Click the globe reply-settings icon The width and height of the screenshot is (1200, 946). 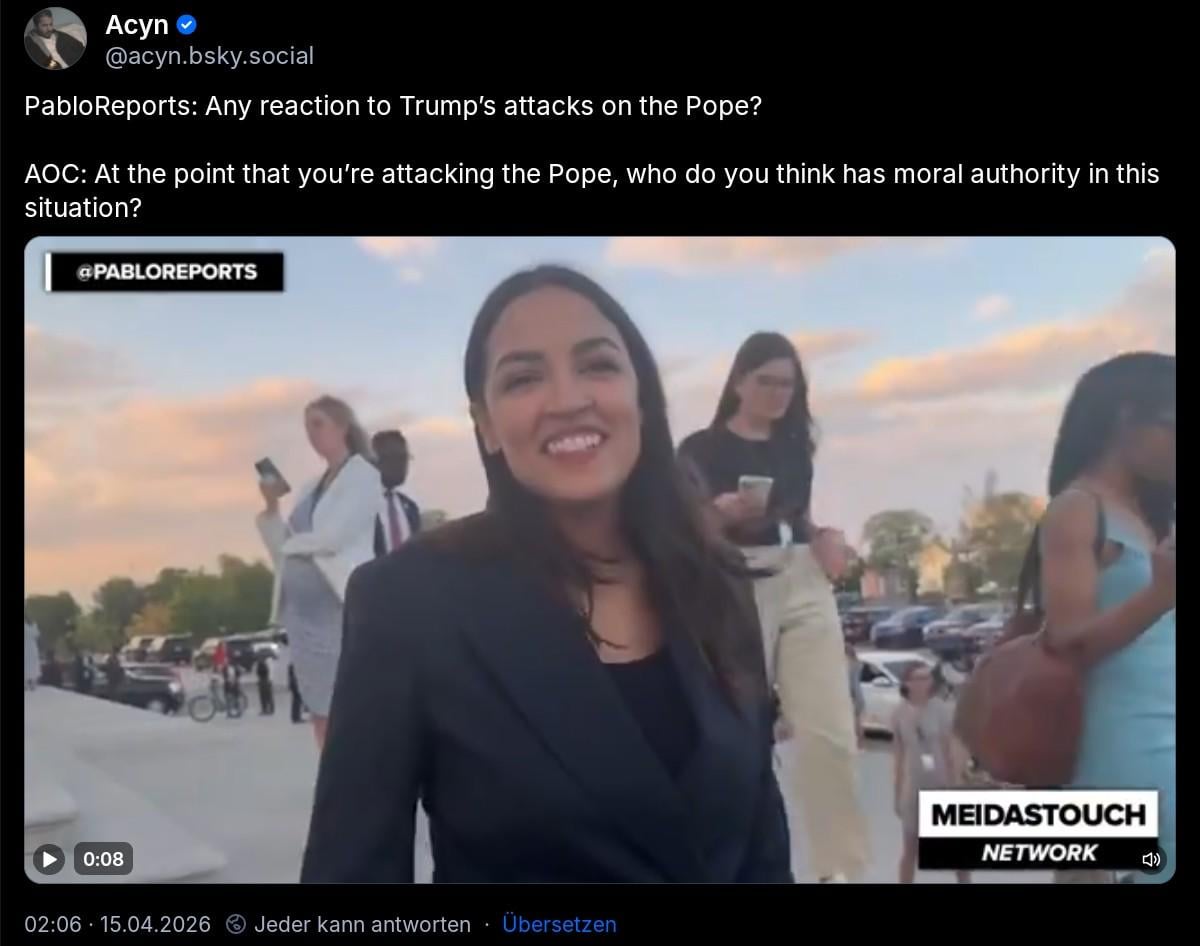pos(236,924)
